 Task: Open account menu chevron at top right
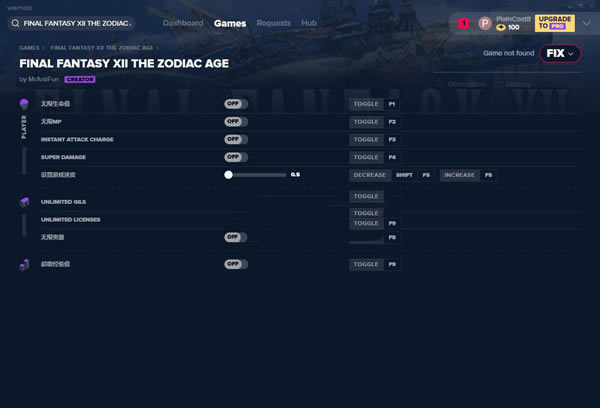pos(587,23)
